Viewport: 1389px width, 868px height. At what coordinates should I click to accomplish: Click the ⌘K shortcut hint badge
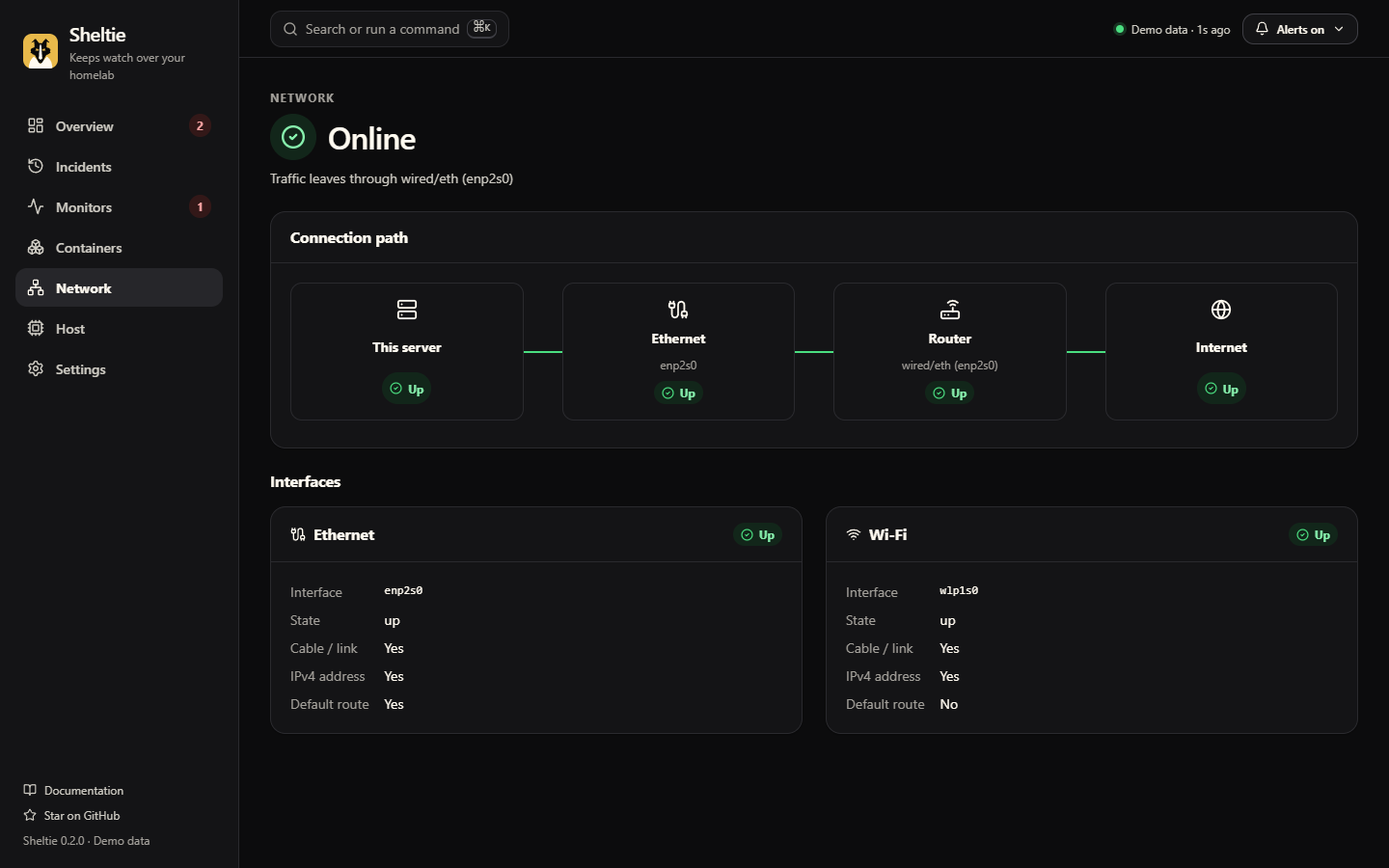[x=481, y=28]
